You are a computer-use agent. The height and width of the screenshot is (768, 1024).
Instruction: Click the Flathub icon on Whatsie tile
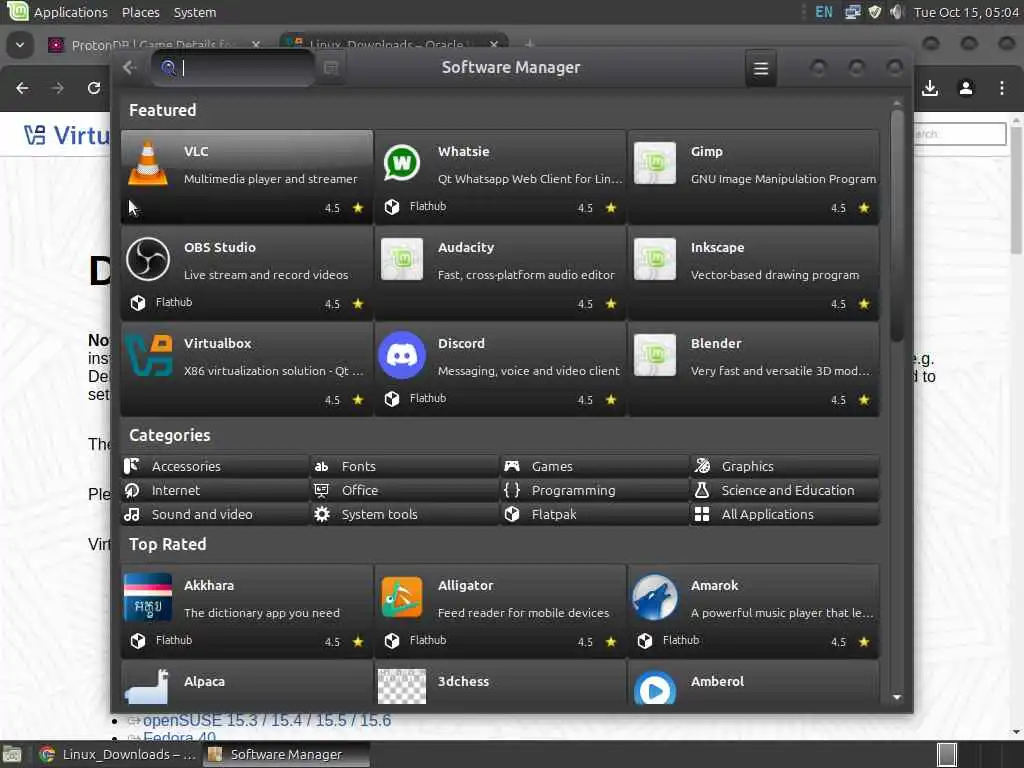(x=392, y=207)
